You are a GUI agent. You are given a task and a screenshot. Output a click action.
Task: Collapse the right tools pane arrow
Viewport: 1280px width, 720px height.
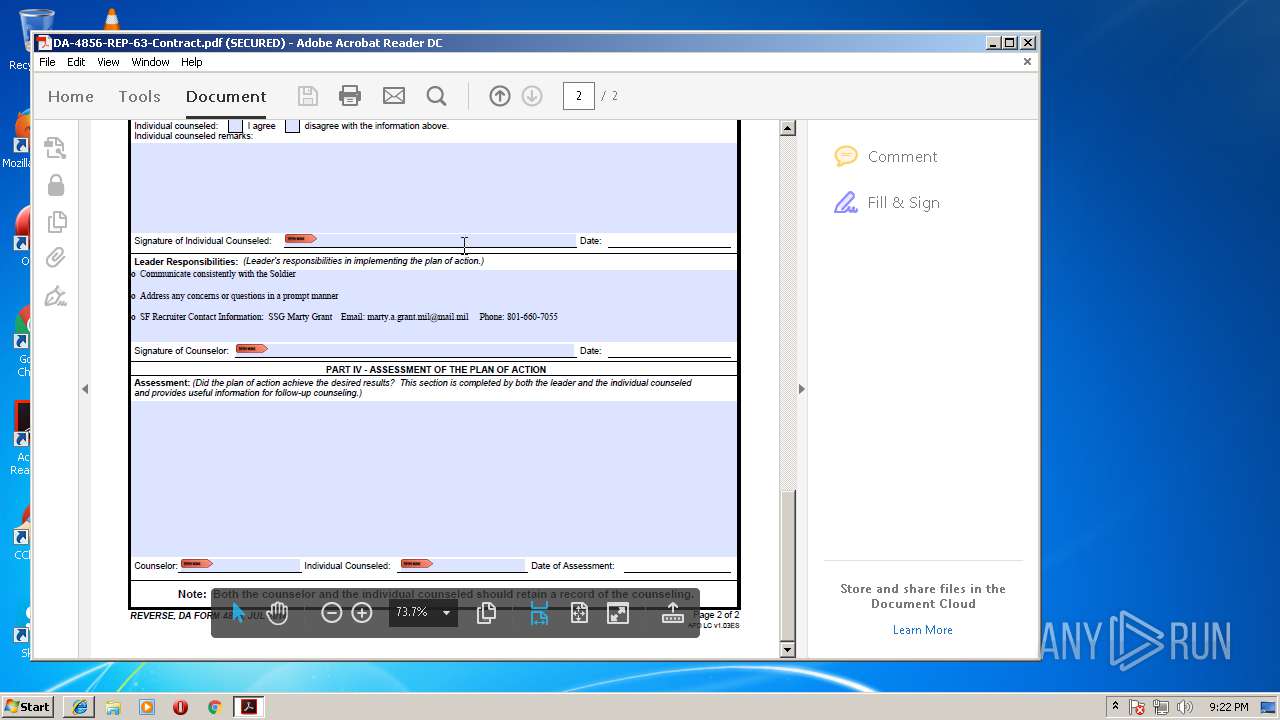[x=801, y=389]
